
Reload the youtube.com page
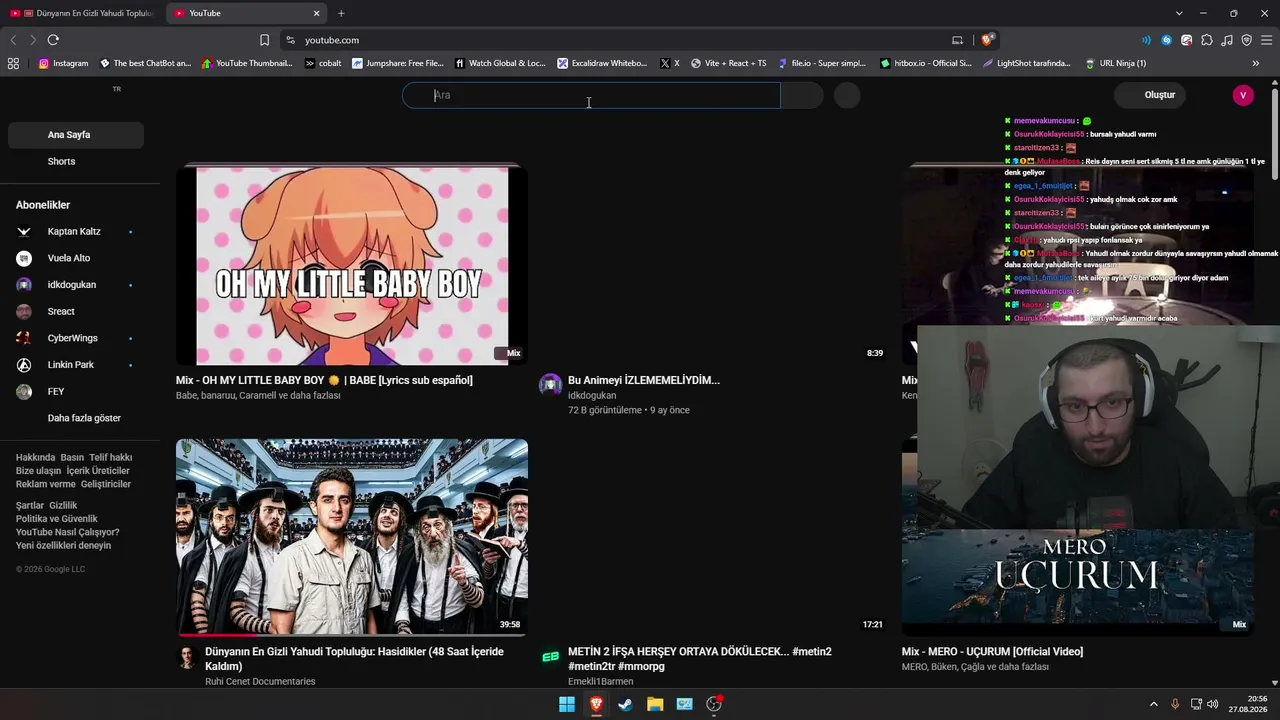pyautogui.click(x=53, y=40)
